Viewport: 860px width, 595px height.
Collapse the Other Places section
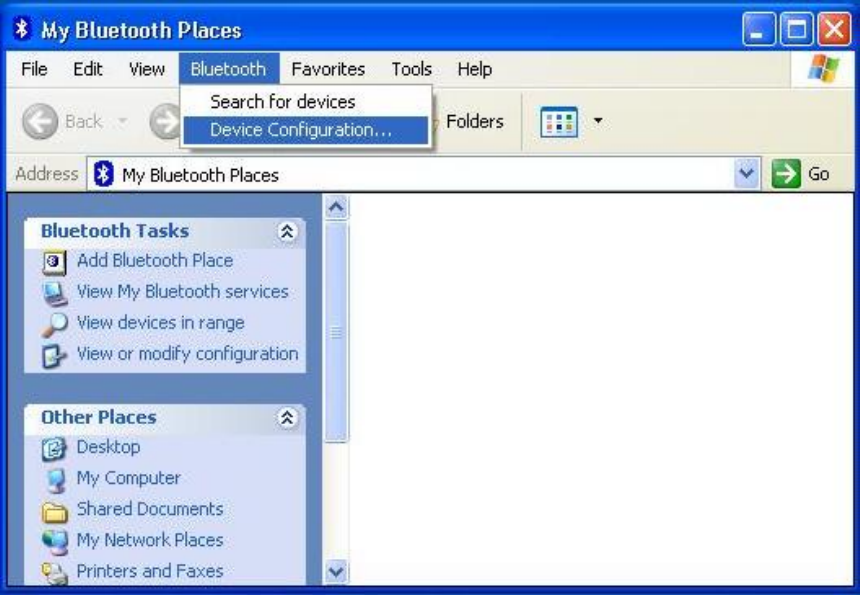pos(286,418)
